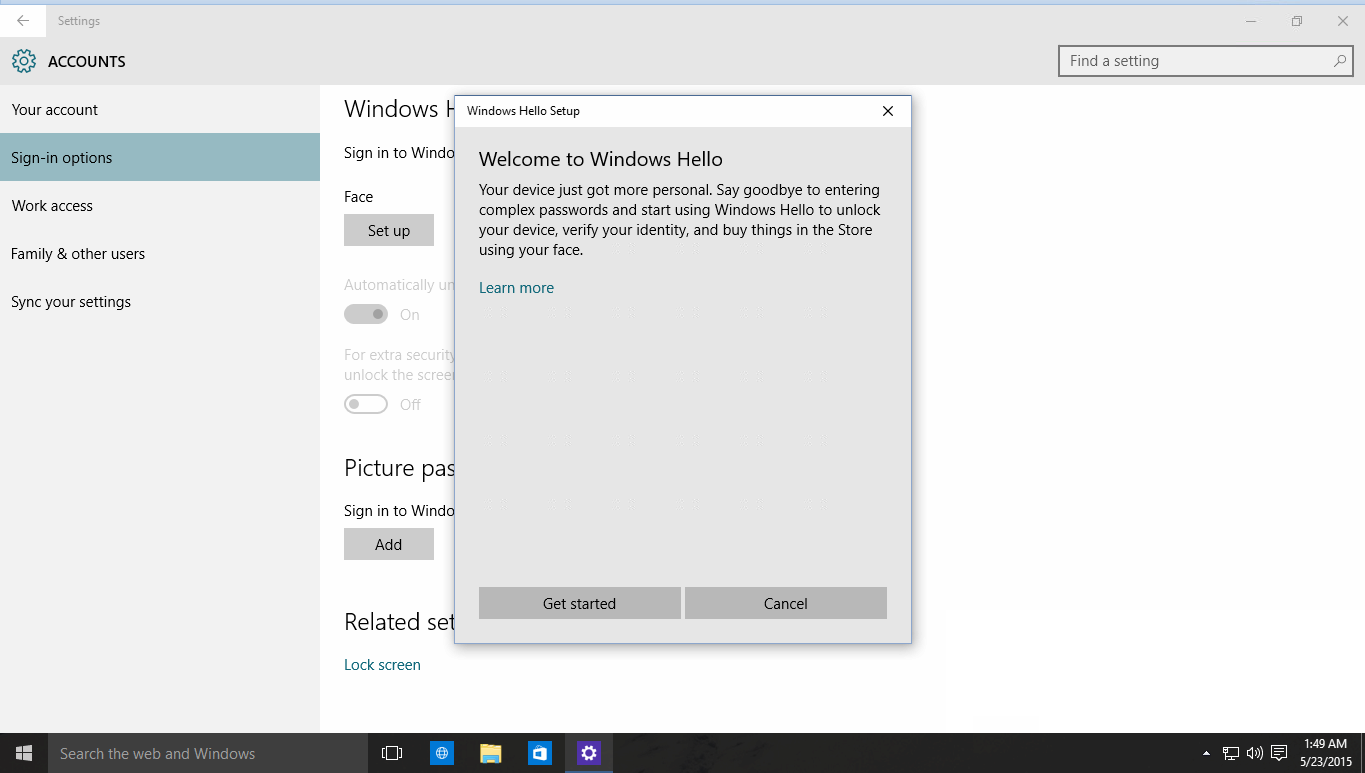
Task: Open the Action Center notifications icon
Action: pyautogui.click(x=1279, y=753)
